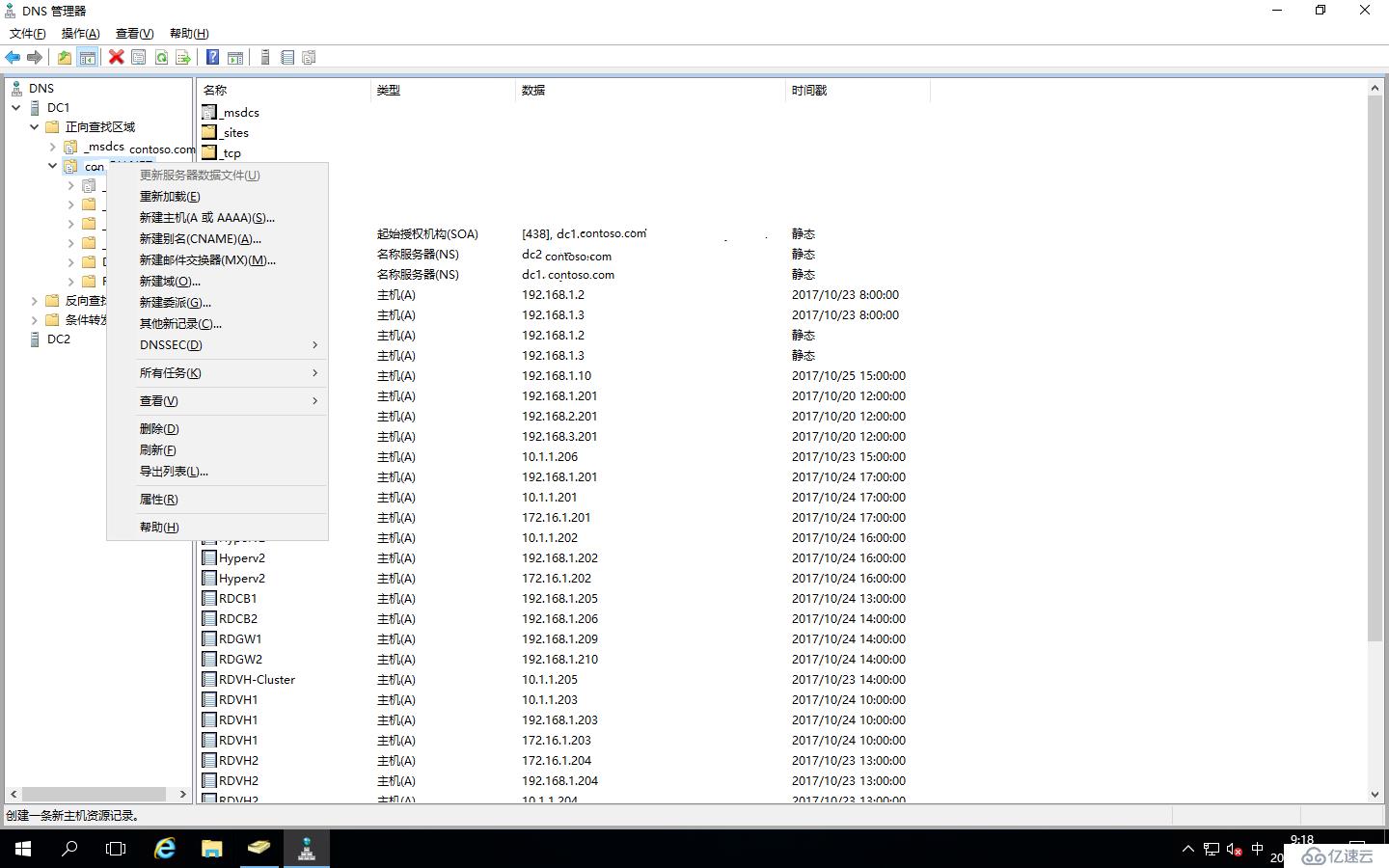Click the DNS Manager taskbar icon
The width and height of the screenshot is (1389, 868).
[x=306, y=849]
